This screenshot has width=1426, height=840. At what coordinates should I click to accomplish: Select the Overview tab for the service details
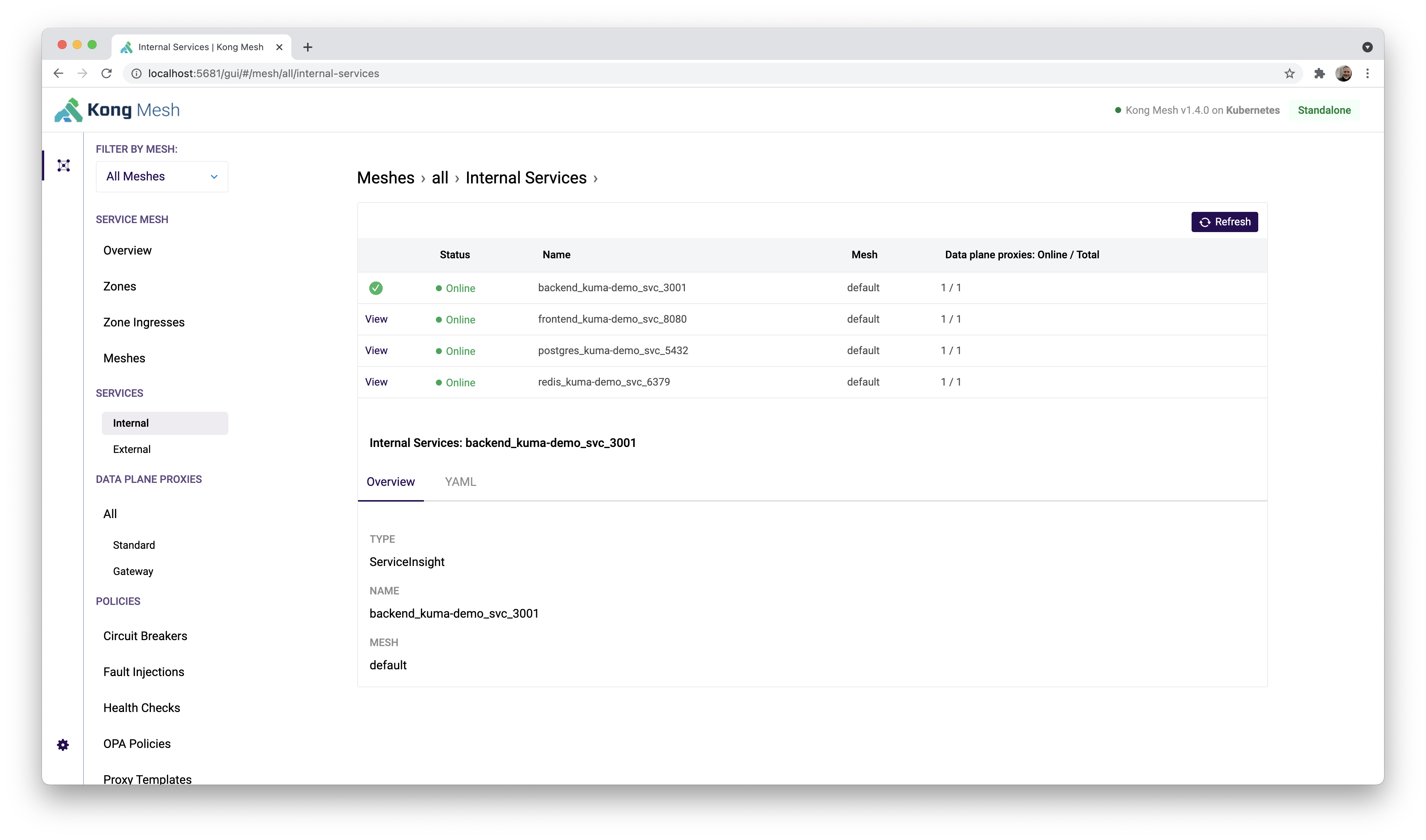click(x=391, y=482)
